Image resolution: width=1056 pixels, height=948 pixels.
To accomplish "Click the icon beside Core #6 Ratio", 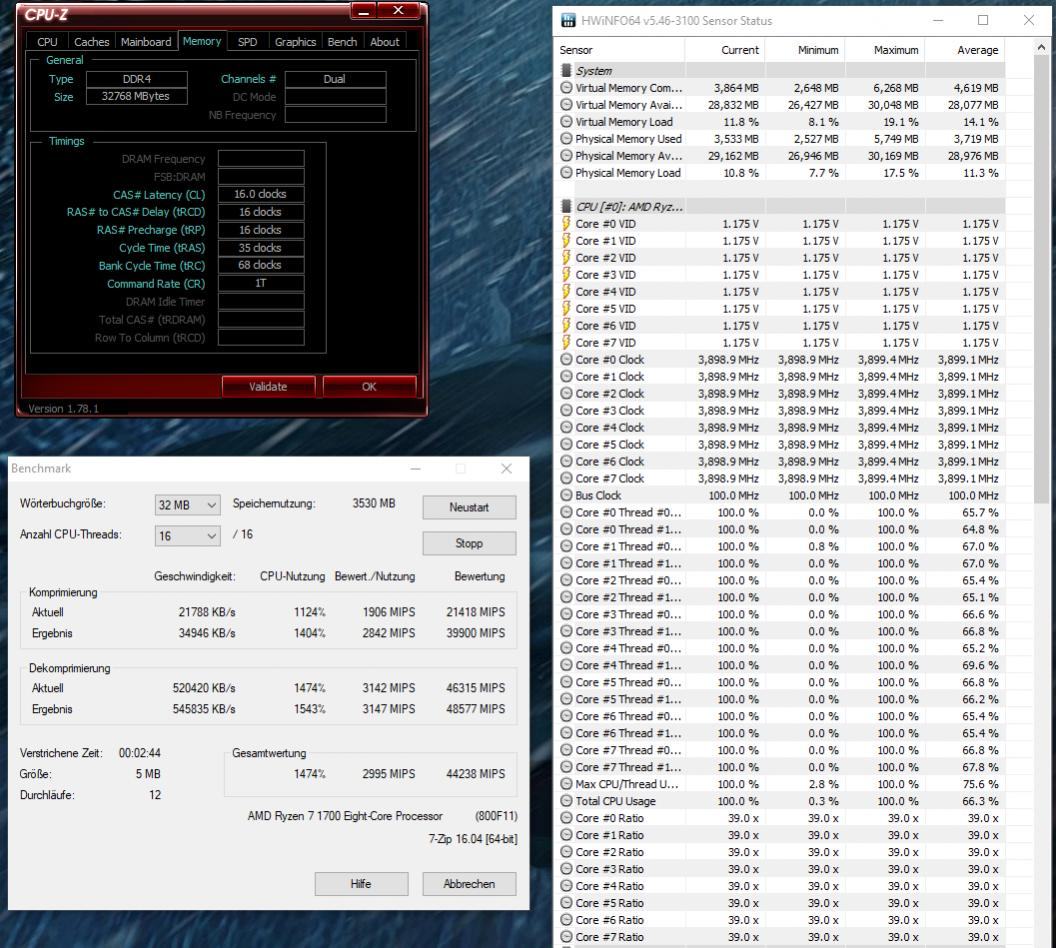I will pyautogui.click(x=566, y=920).
